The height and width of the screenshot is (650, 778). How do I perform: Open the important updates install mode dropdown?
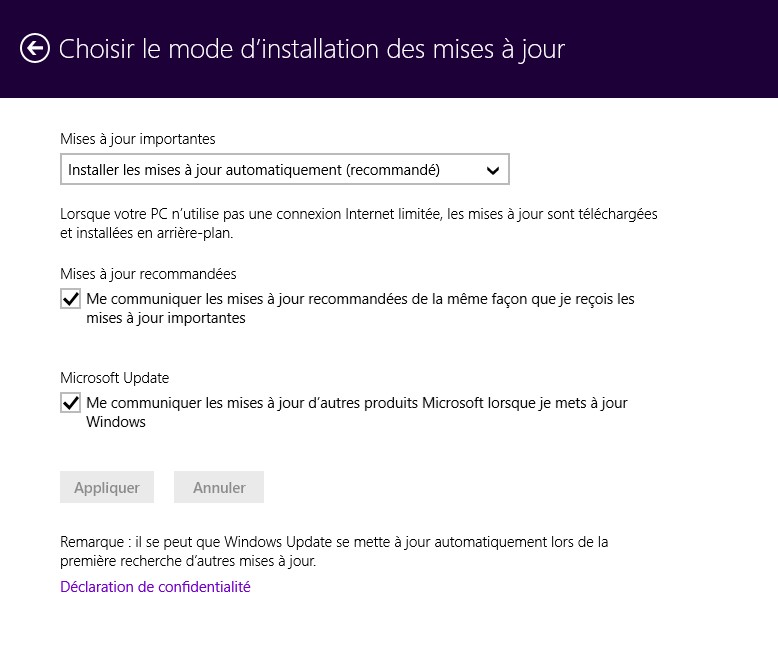click(x=284, y=170)
